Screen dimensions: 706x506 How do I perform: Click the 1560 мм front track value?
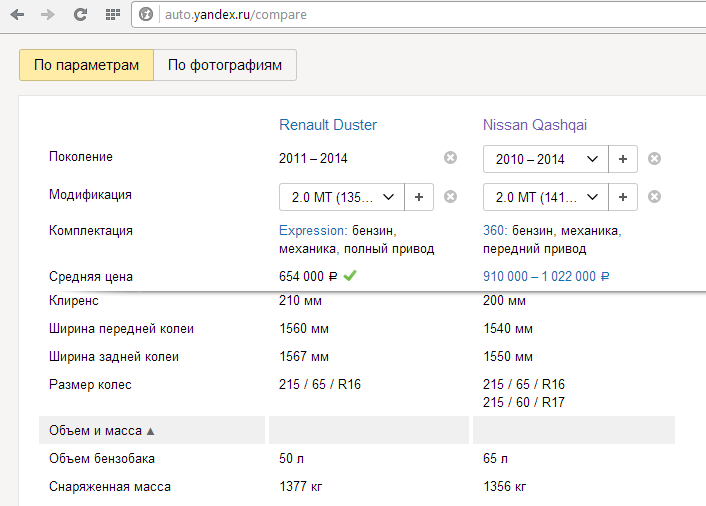coord(304,329)
